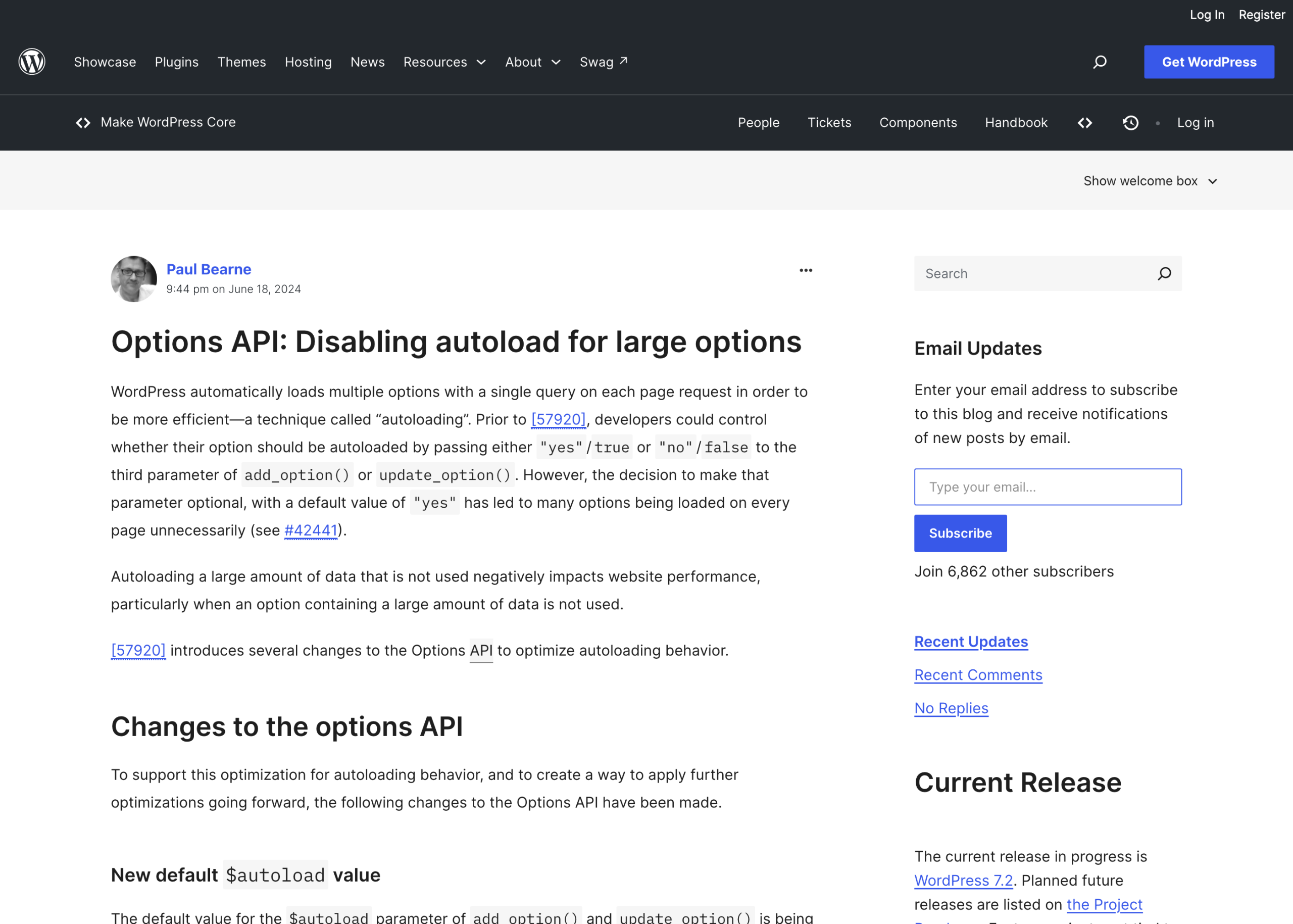This screenshot has height=924, width=1293.
Task: Open the Plugins menu item
Action: point(177,62)
